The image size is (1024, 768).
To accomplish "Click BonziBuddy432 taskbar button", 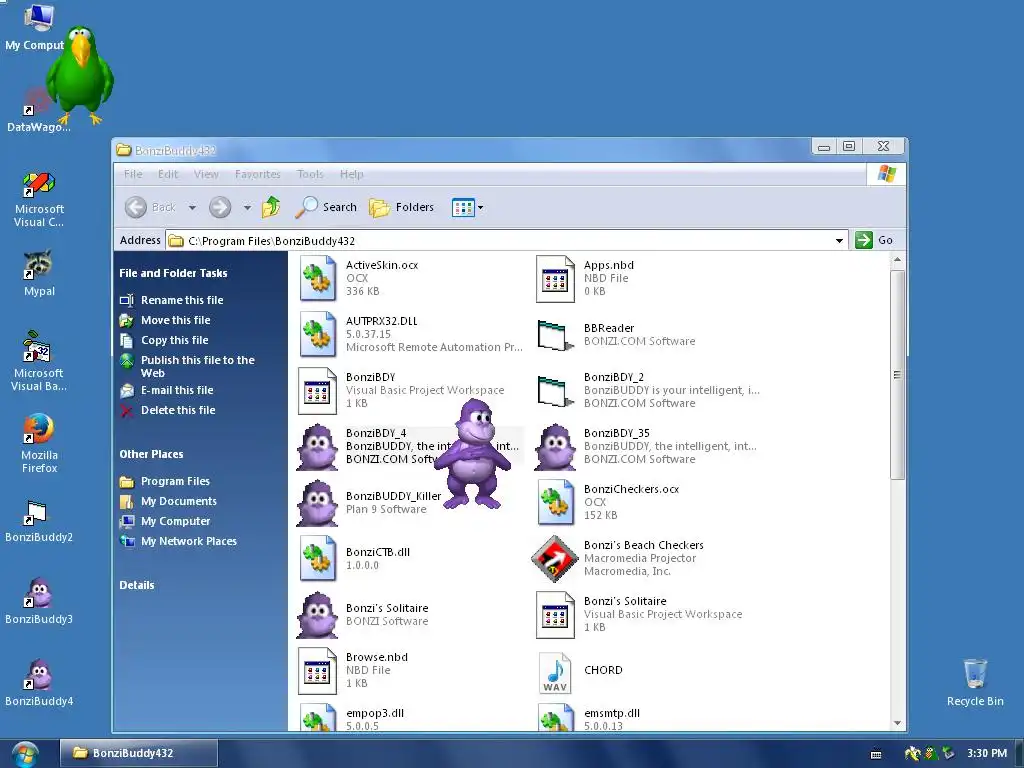I will pos(138,753).
